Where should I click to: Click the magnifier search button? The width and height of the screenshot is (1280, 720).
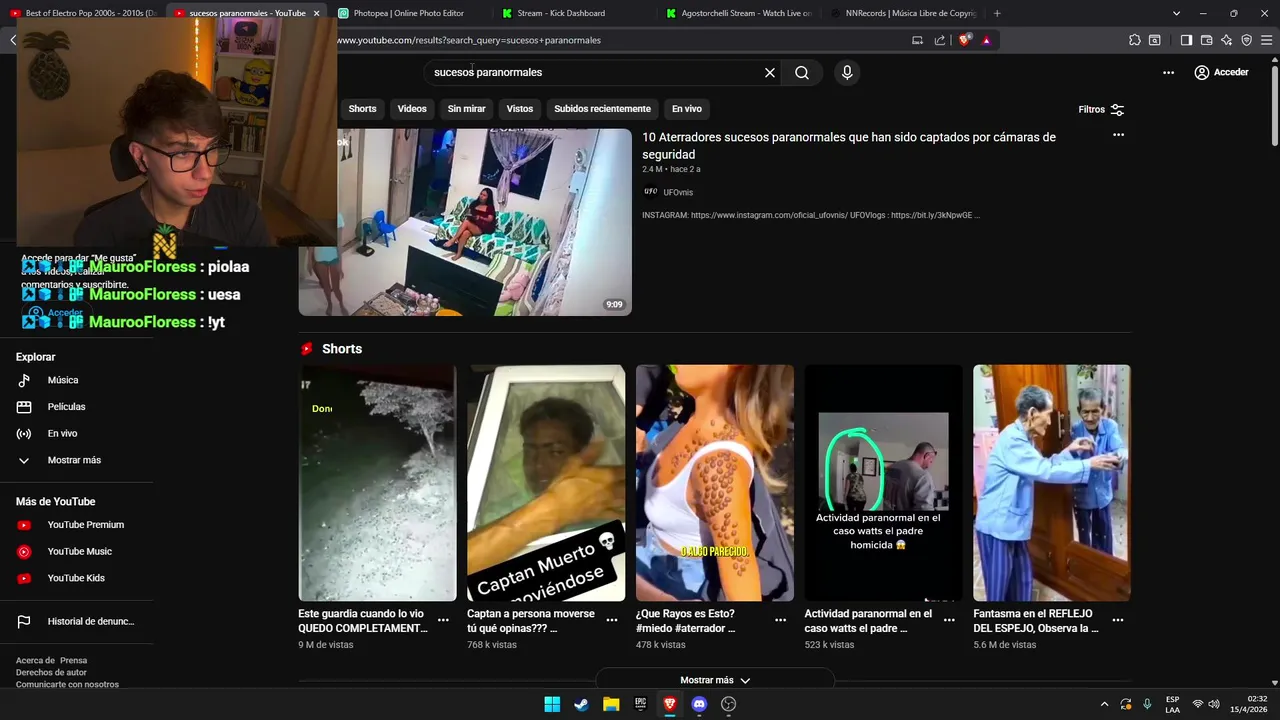point(802,72)
